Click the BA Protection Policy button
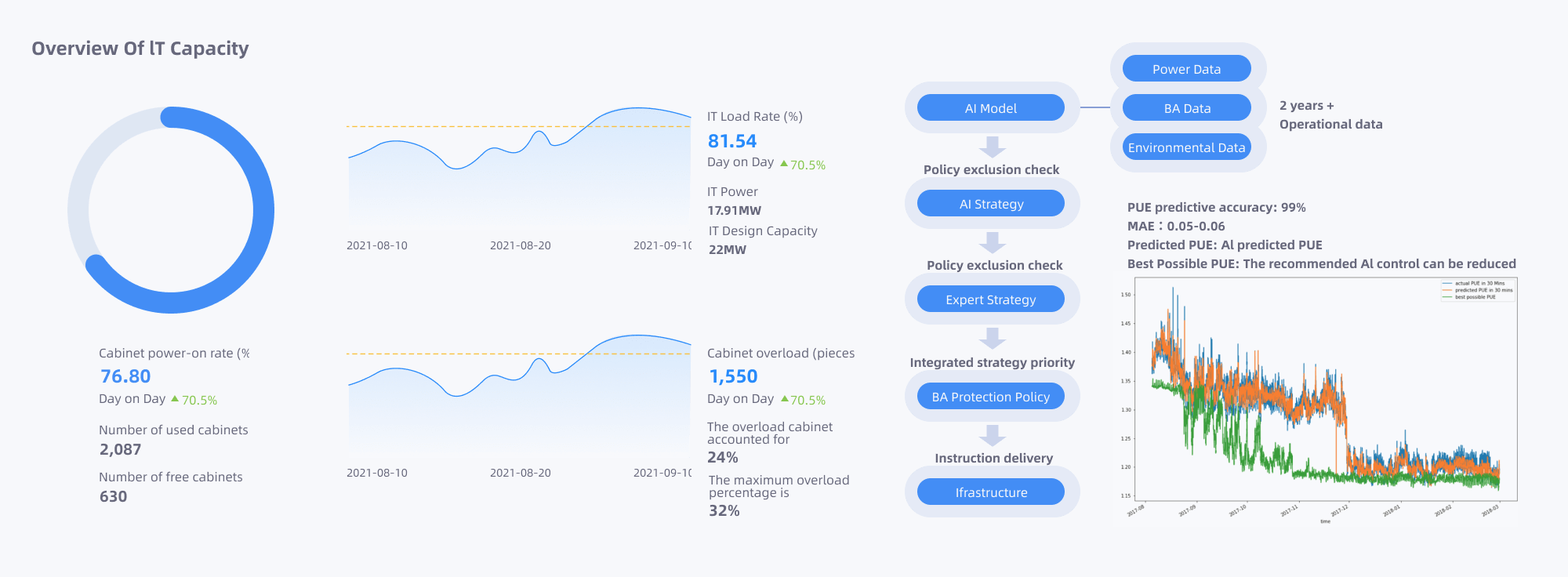 [991, 397]
